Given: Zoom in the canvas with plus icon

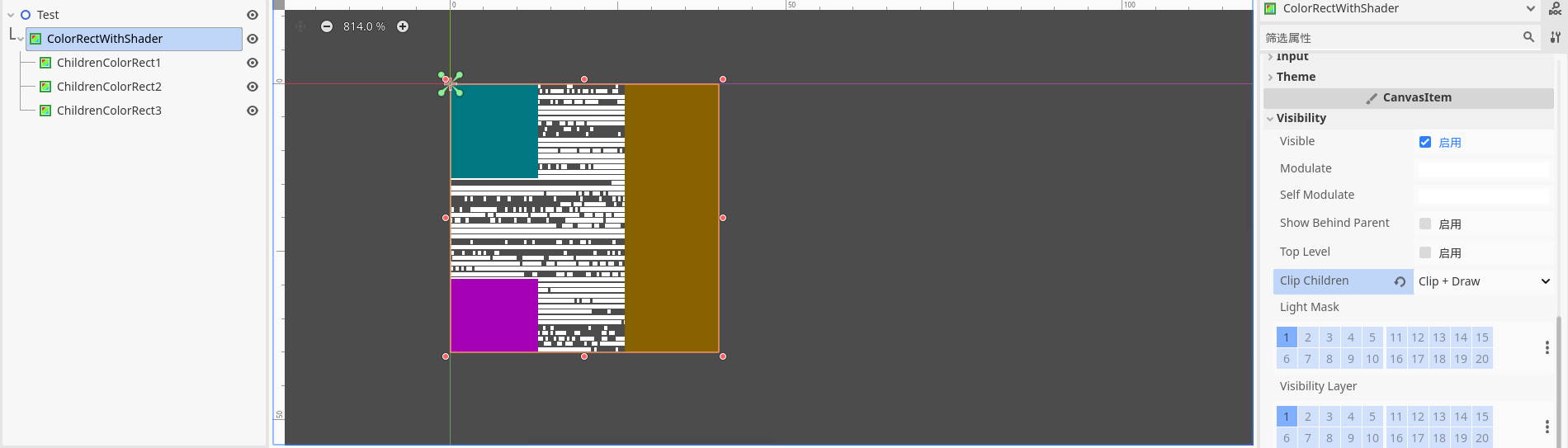Looking at the screenshot, I should (x=403, y=26).
